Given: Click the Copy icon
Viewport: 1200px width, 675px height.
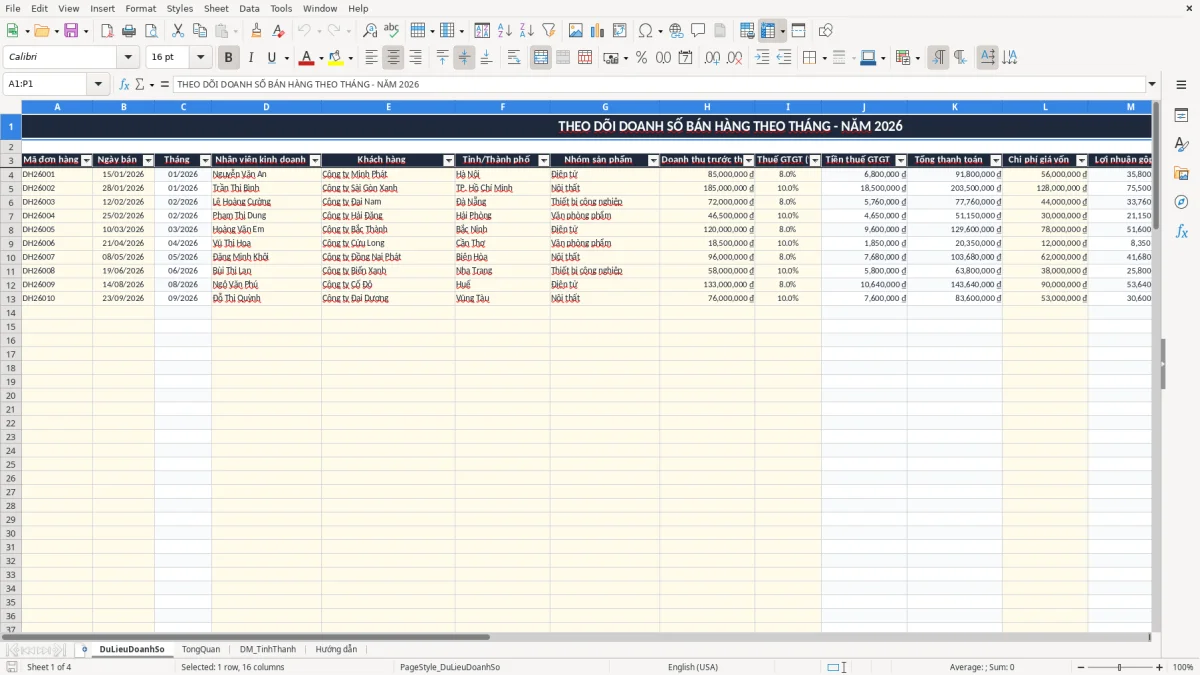Looking at the screenshot, I should coord(199,31).
